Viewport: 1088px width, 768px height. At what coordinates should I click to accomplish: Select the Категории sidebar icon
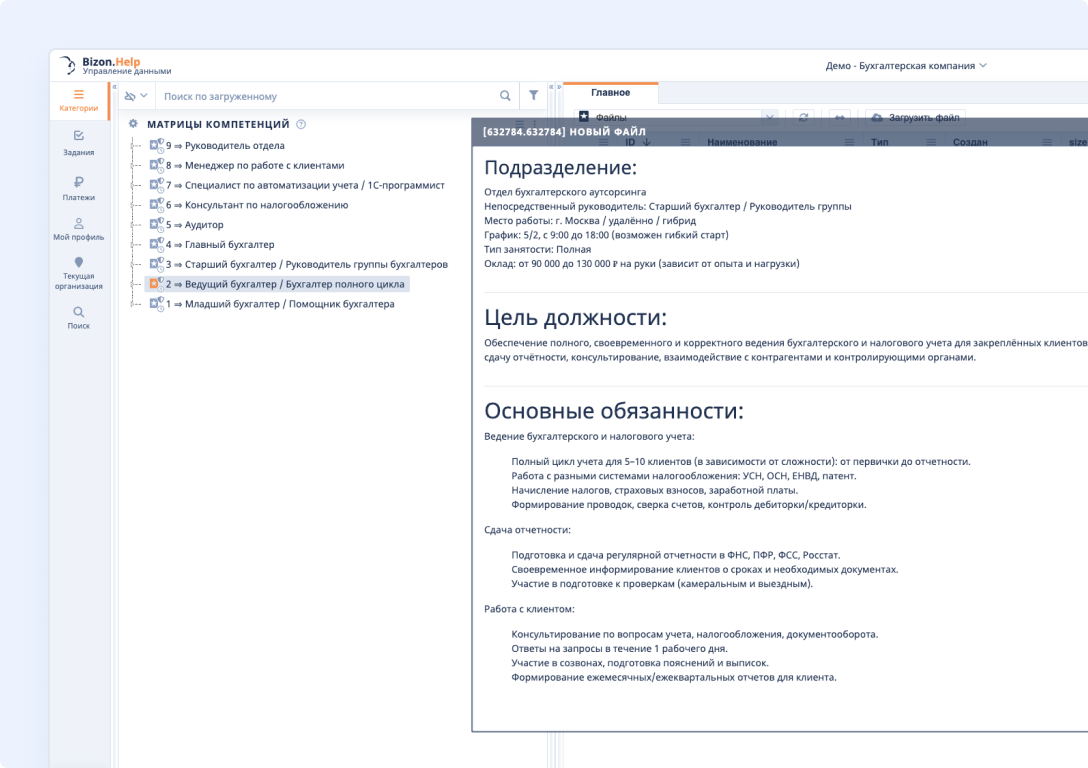coord(79,99)
